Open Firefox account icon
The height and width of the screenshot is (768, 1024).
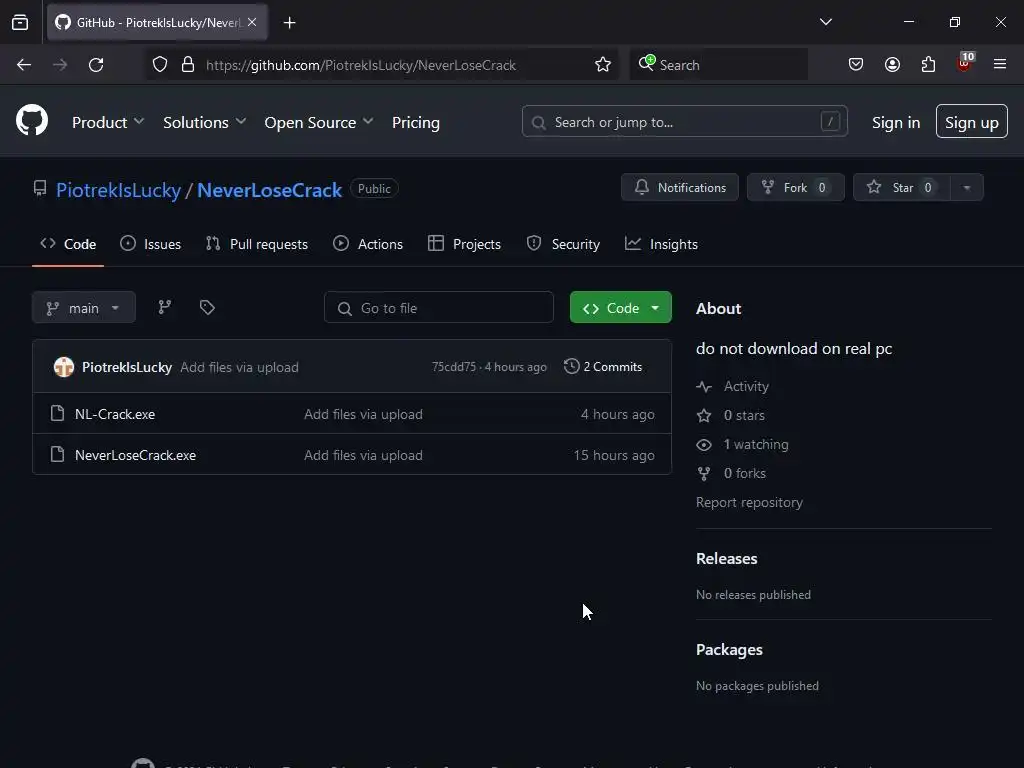pos(892,65)
